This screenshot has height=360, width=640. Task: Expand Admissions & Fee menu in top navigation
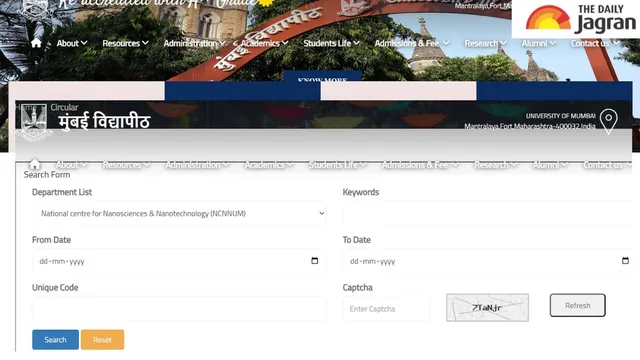point(412,43)
